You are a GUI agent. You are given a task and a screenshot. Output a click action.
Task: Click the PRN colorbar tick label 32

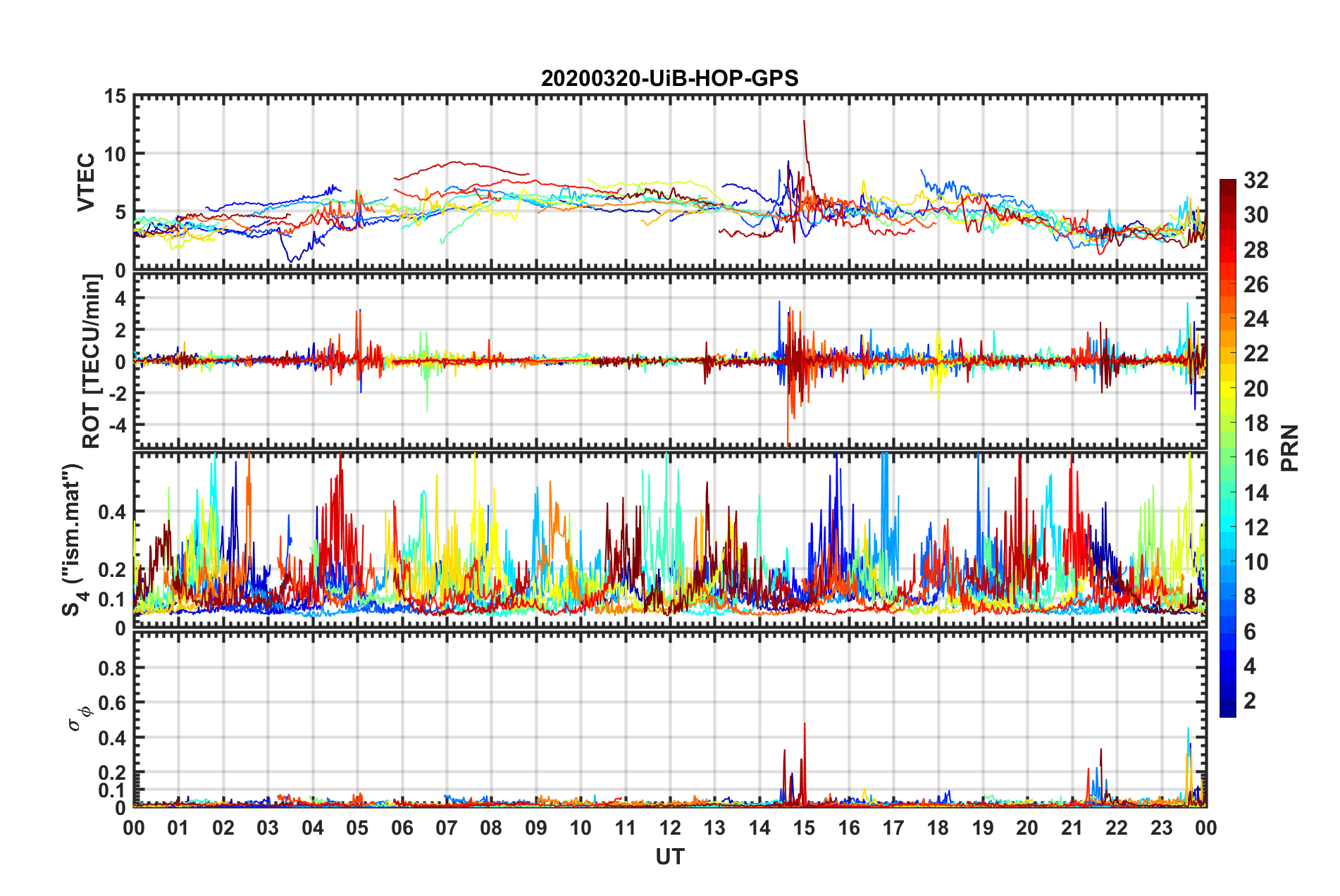pos(1255,180)
